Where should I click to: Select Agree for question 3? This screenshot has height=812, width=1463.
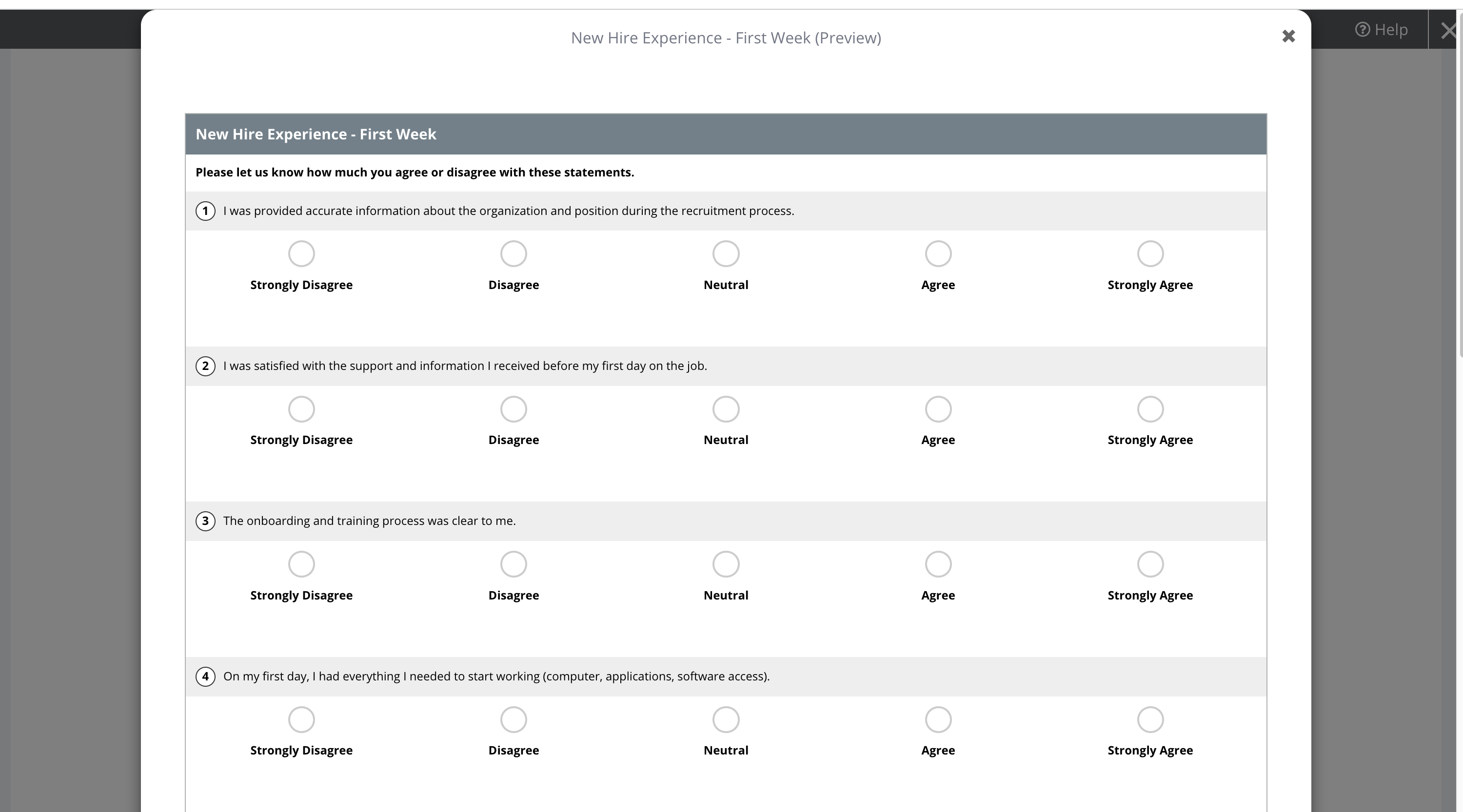click(938, 564)
